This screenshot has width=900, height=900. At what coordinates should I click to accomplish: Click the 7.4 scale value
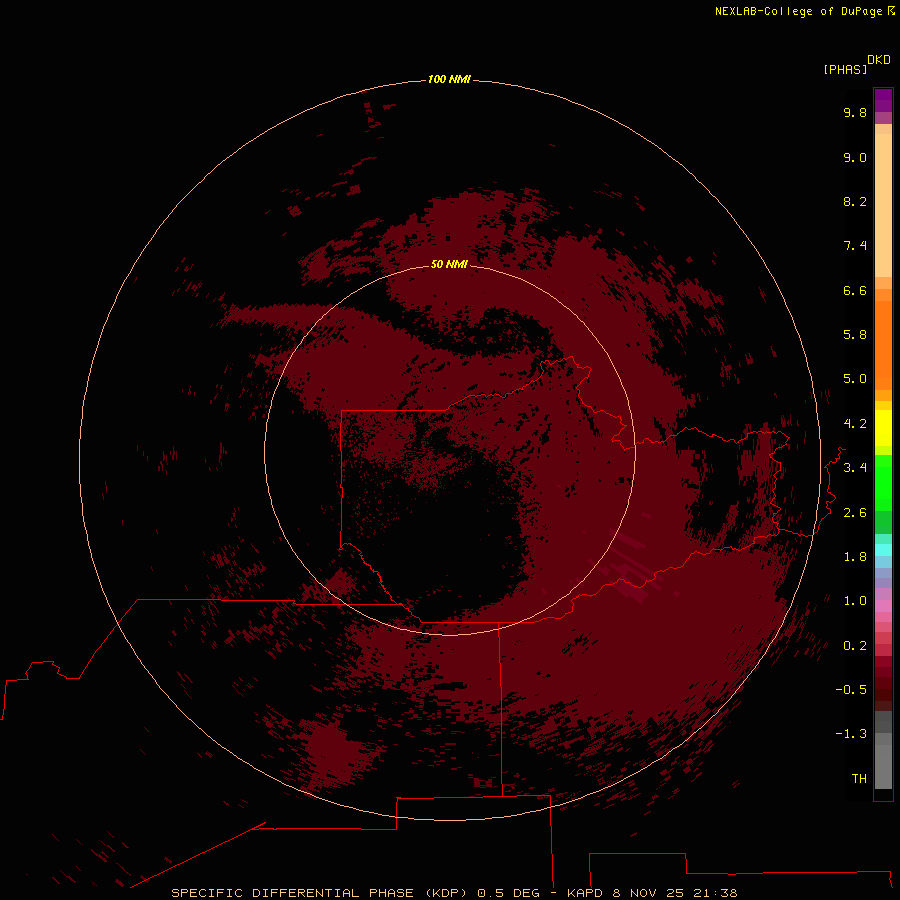[x=855, y=246]
